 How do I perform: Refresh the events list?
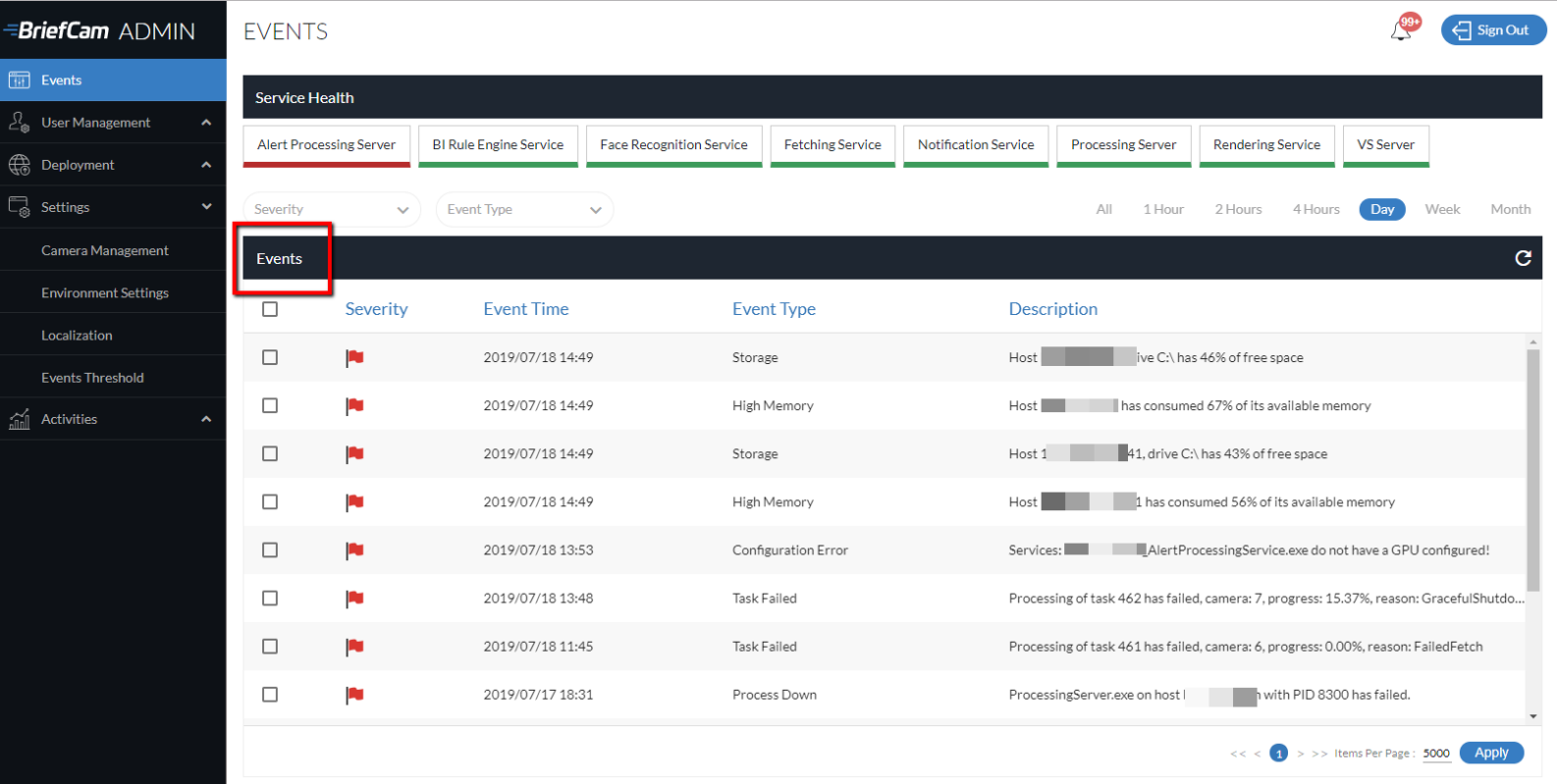[1523, 258]
